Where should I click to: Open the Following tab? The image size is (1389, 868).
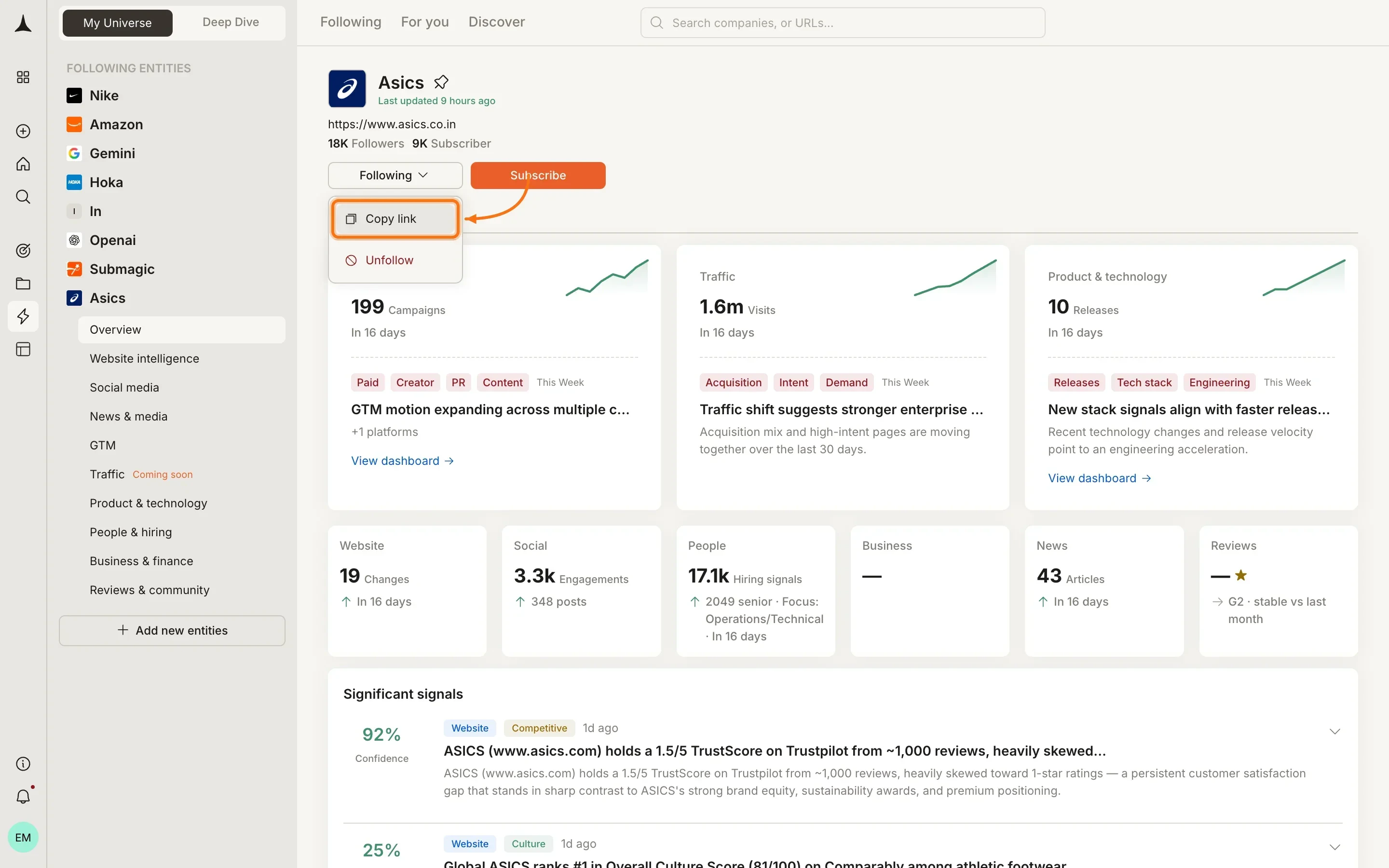pyautogui.click(x=351, y=22)
